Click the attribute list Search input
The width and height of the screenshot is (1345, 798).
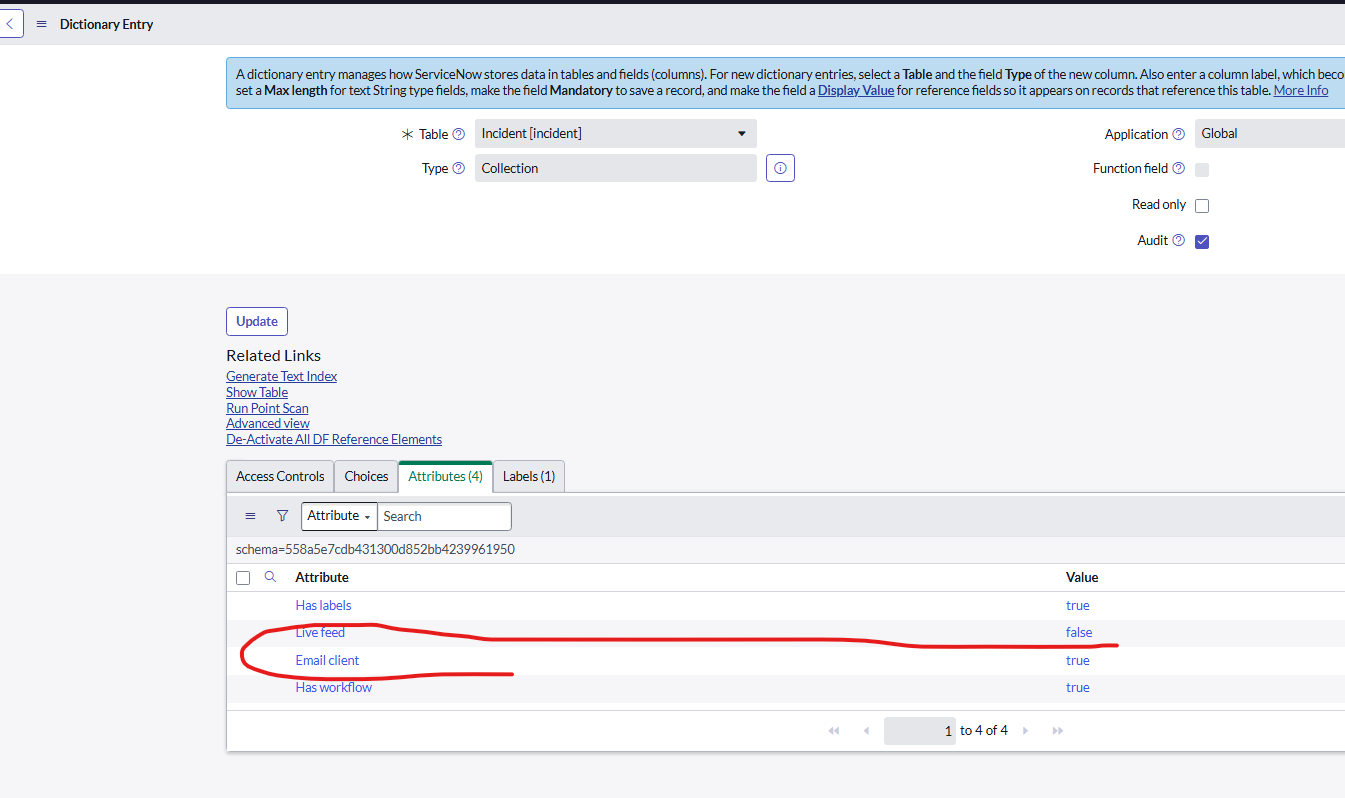[x=444, y=516]
